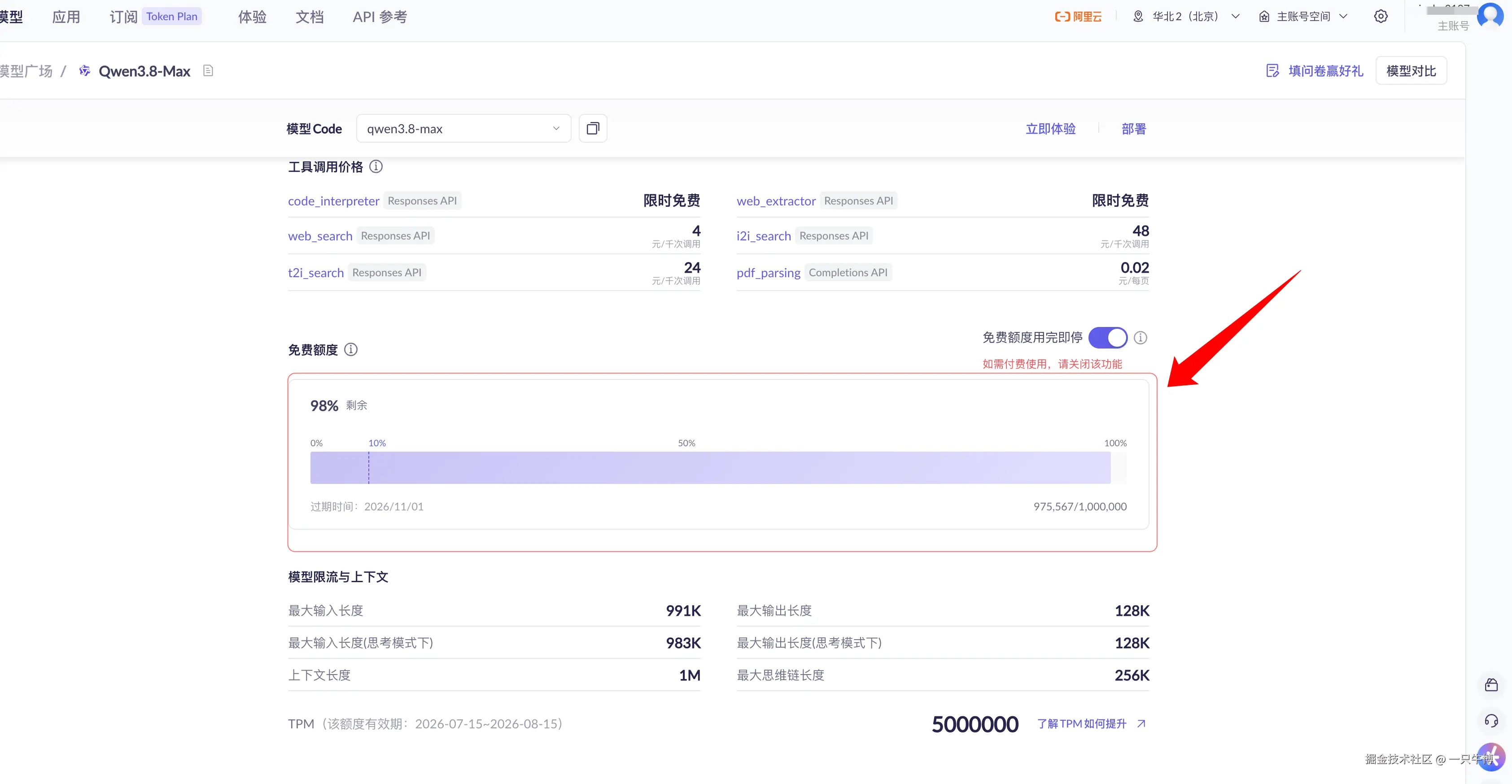This screenshot has height=784, width=1512.
Task: Expand the 主账号空间 workspace dropdown
Action: pos(1304,17)
